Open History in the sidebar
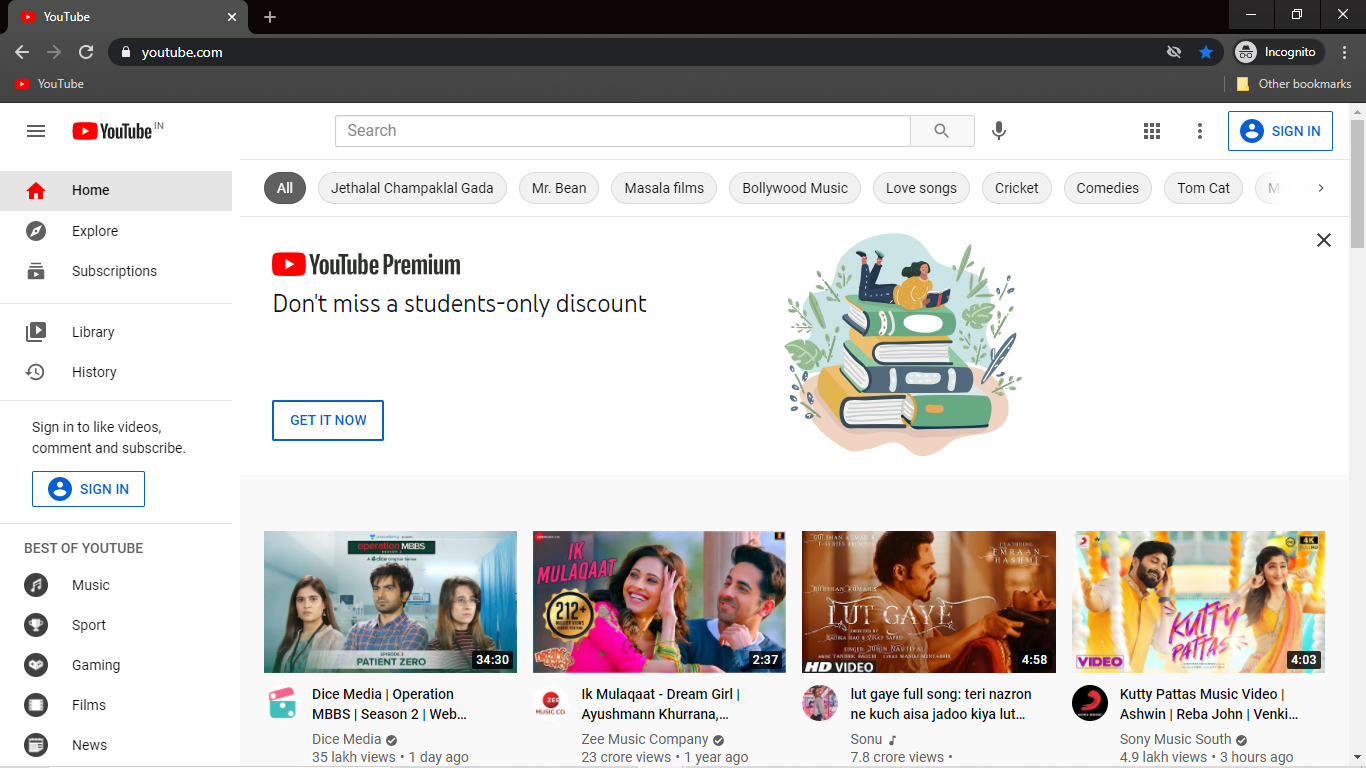The height and width of the screenshot is (768, 1366). coord(116,372)
